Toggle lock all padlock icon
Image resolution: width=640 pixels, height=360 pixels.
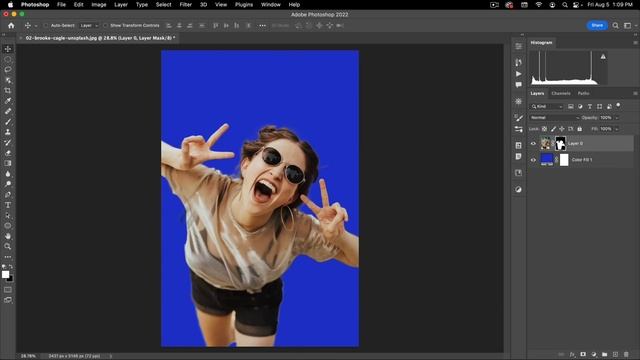pyautogui.click(x=580, y=129)
